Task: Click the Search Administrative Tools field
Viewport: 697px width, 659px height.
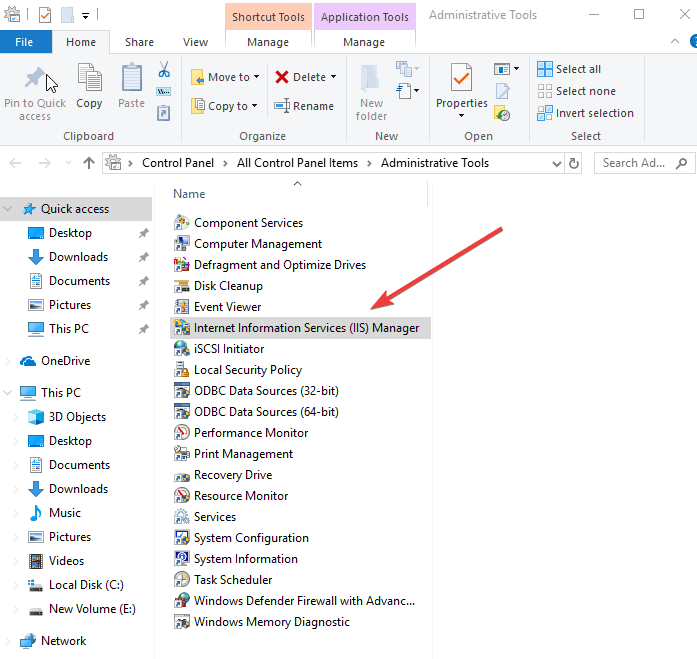Action: coord(640,163)
